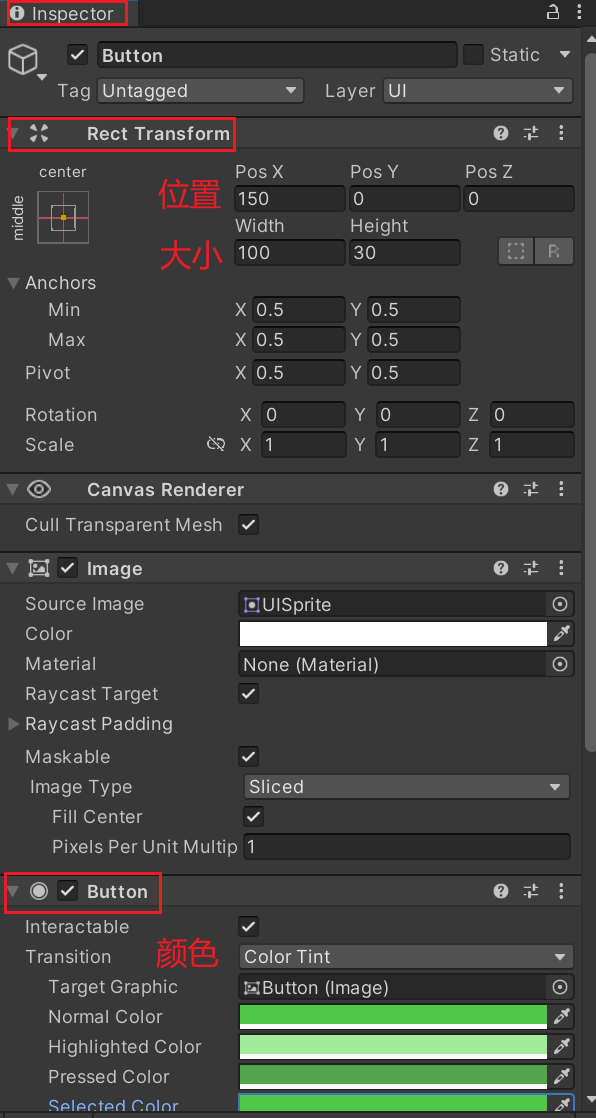This screenshot has width=596, height=1118.
Task: Open the Layer dropdown
Action: pos(478,91)
